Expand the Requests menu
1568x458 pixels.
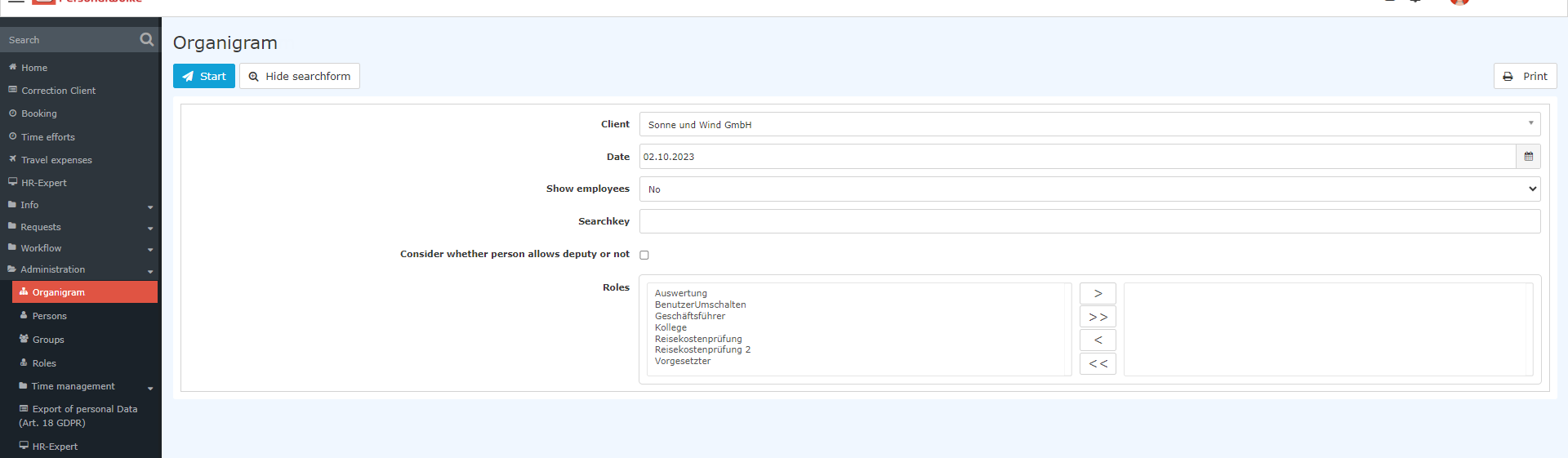click(x=79, y=227)
